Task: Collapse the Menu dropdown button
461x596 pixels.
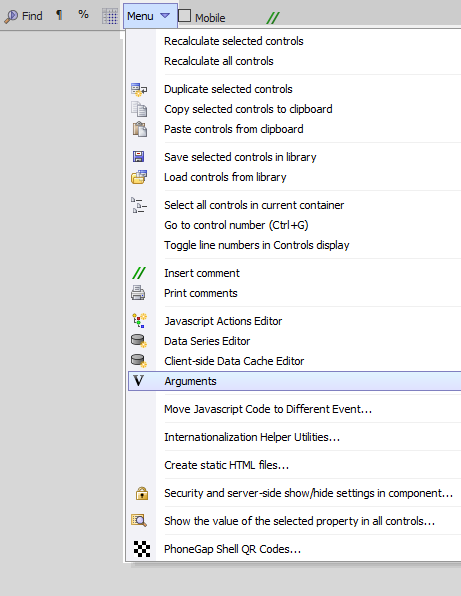Action: point(150,16)
